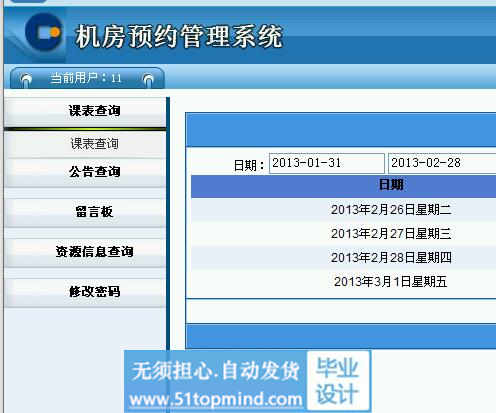Click the 机房预约管理系统 title banner
Viewport: 496px width, 413px height.
tap(179, 36)
